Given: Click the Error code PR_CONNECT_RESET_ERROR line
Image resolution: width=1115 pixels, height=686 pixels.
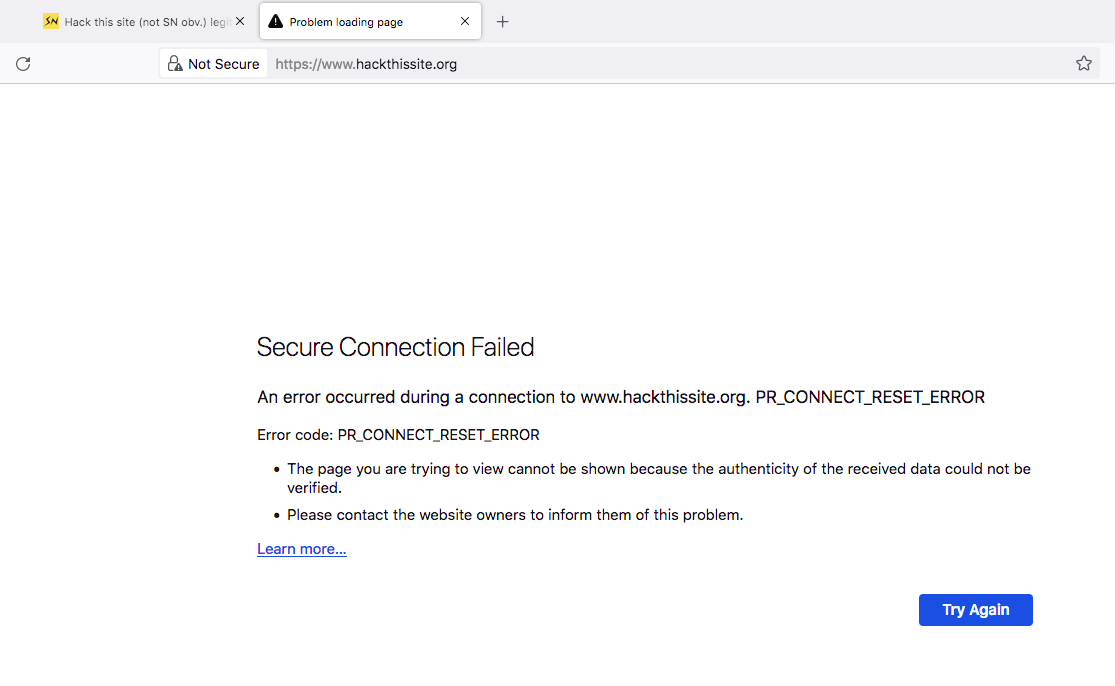Looking at the screenshot, I should tap(398, 435).
